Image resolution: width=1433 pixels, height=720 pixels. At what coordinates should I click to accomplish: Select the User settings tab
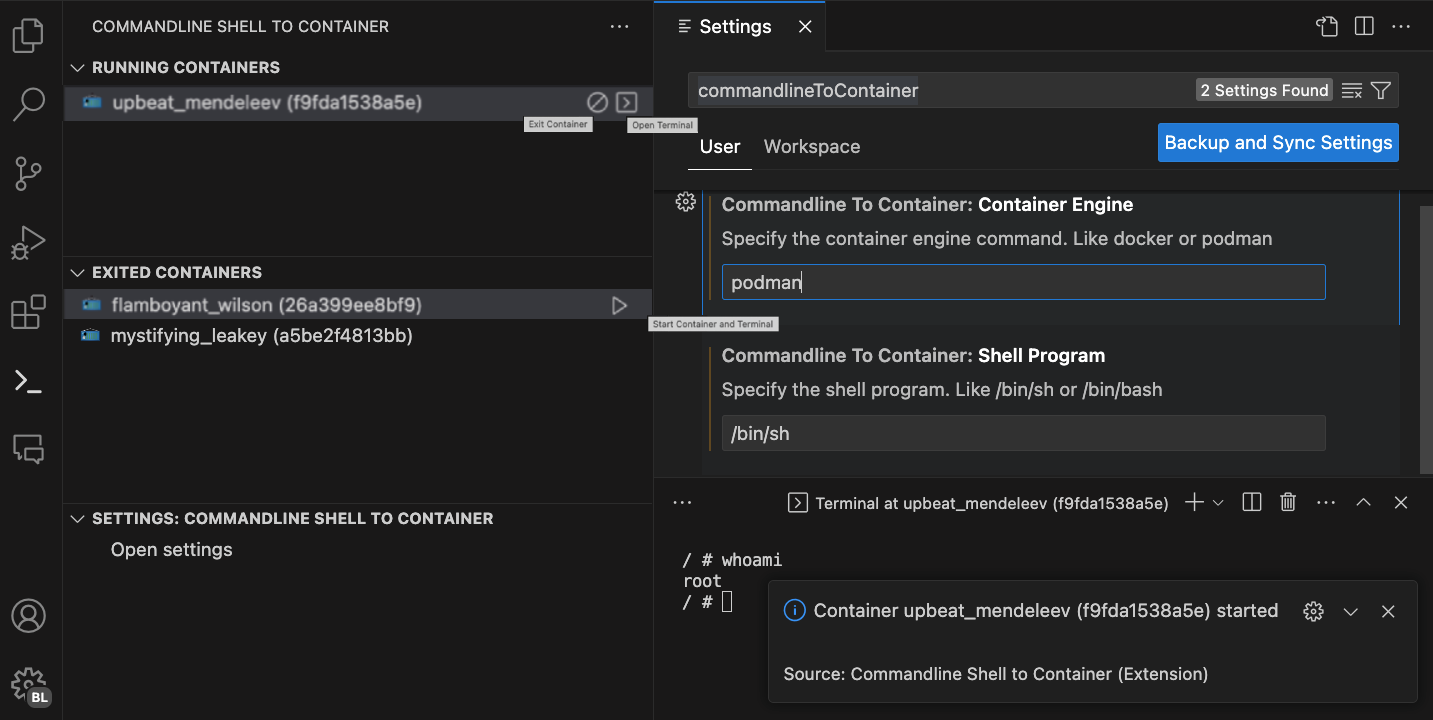[x=719, y=147]
